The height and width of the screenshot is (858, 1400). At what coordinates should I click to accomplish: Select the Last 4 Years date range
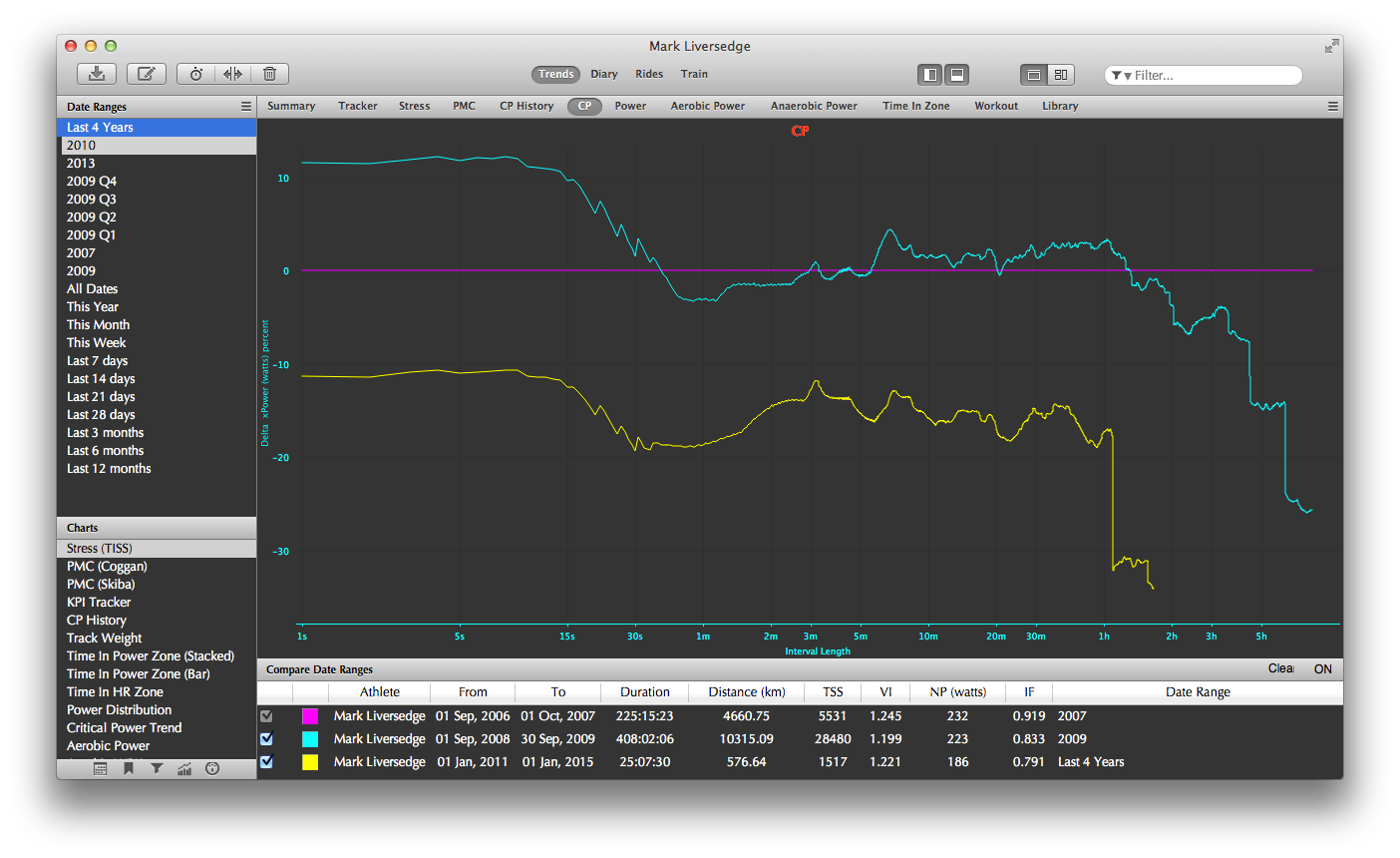(158, 128)
